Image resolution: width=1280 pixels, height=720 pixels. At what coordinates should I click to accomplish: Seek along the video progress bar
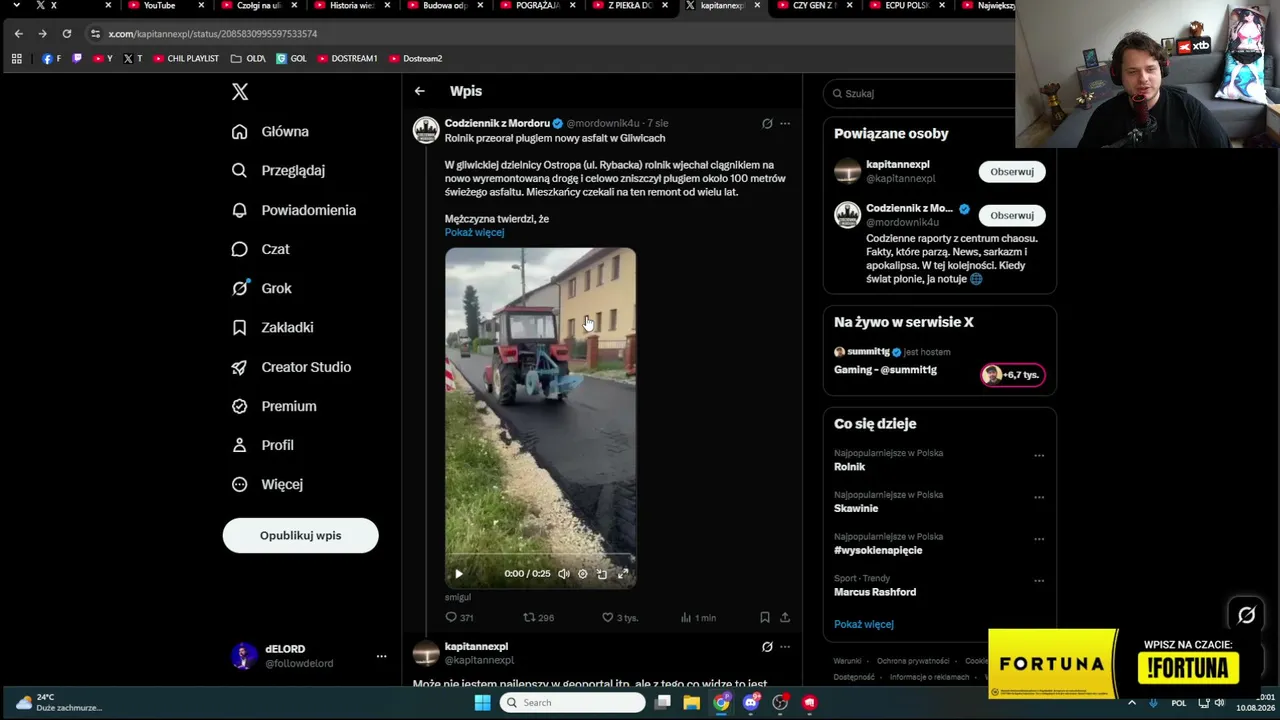[540, 554]
